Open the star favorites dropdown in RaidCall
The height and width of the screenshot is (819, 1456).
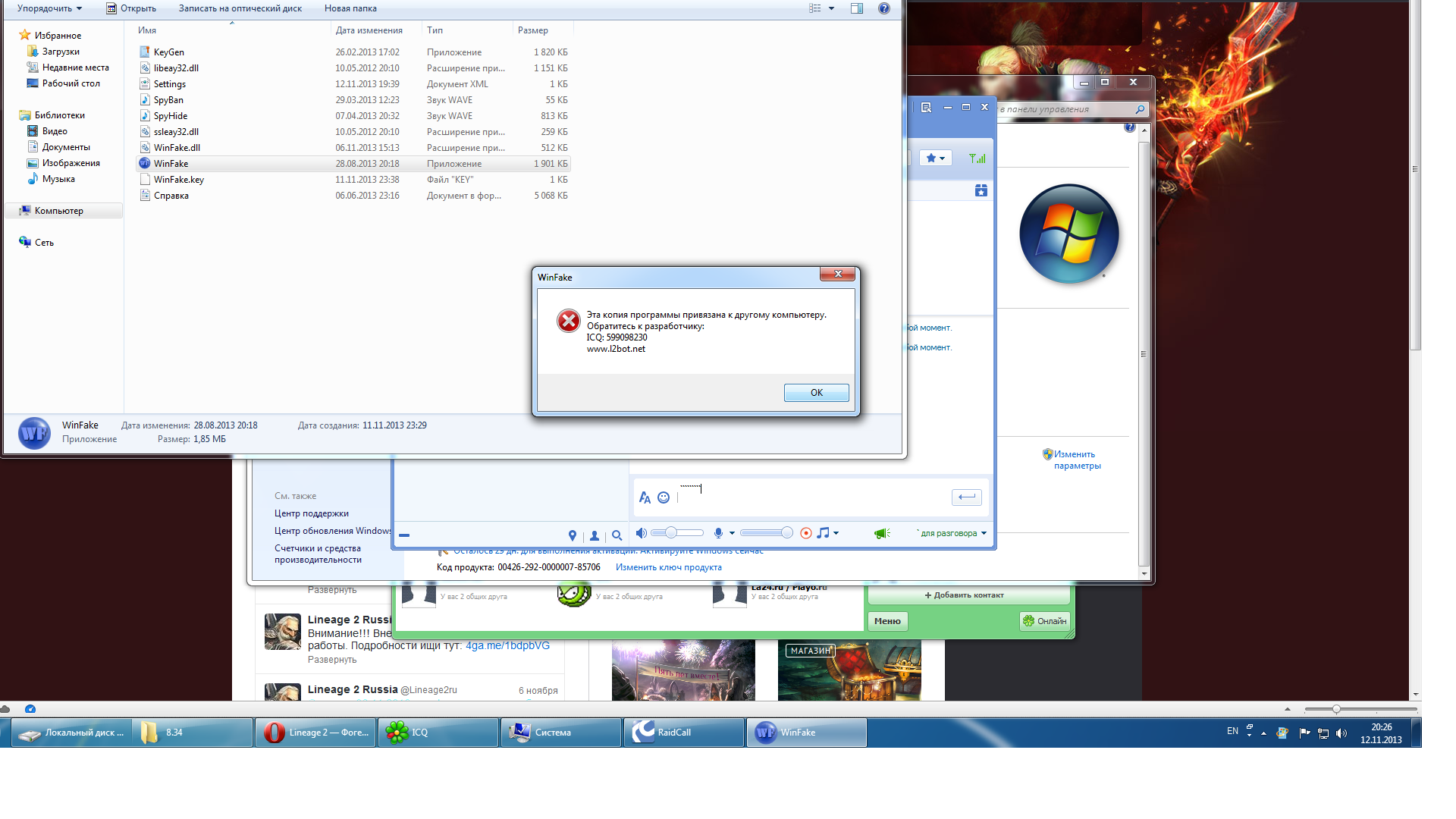click(x=936, y=158)
